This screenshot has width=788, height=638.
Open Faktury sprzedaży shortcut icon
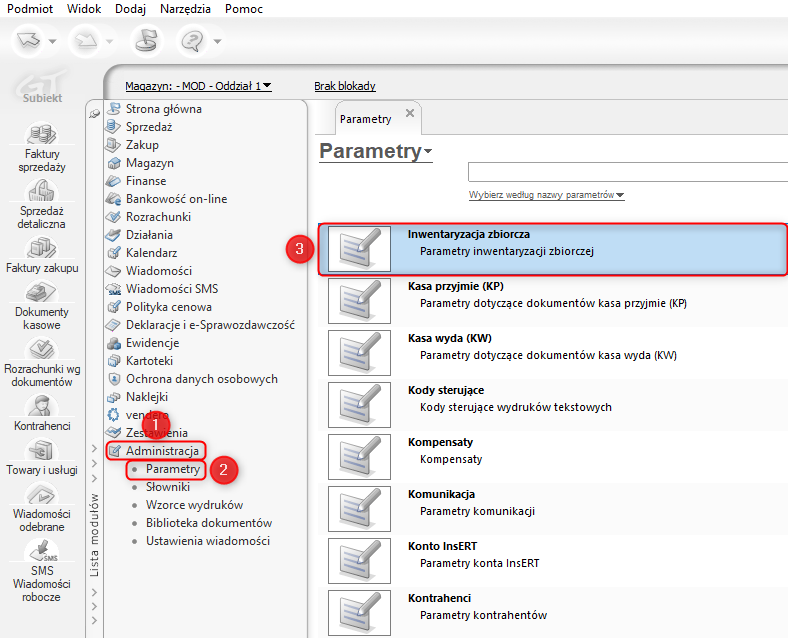pos(42,134)
